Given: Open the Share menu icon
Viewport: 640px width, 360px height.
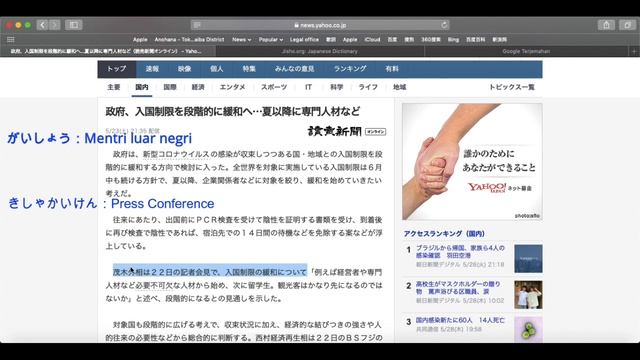Looking at the screenshot, I should [607, 25].
